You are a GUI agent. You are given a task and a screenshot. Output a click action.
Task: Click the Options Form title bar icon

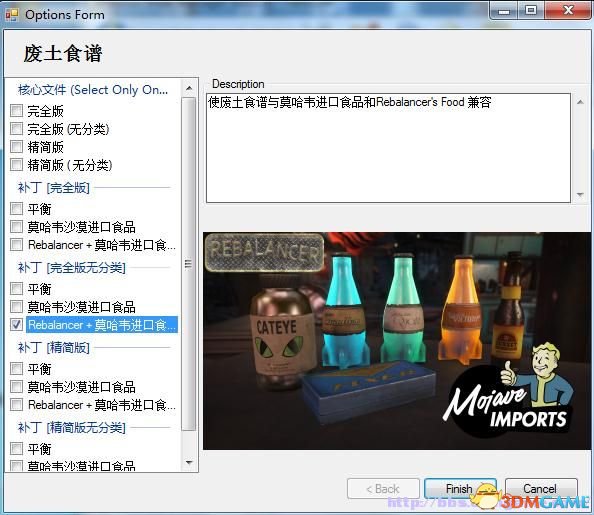12,15
